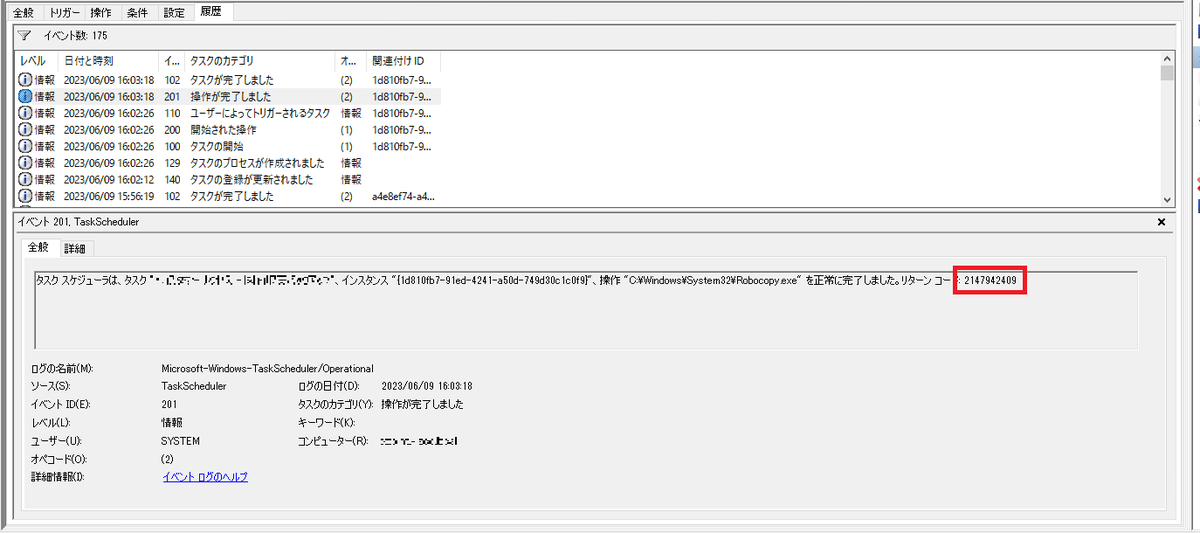Select 操作が完了しました event row text
This screenshot has width=1200, height=533.
(231, 96)
